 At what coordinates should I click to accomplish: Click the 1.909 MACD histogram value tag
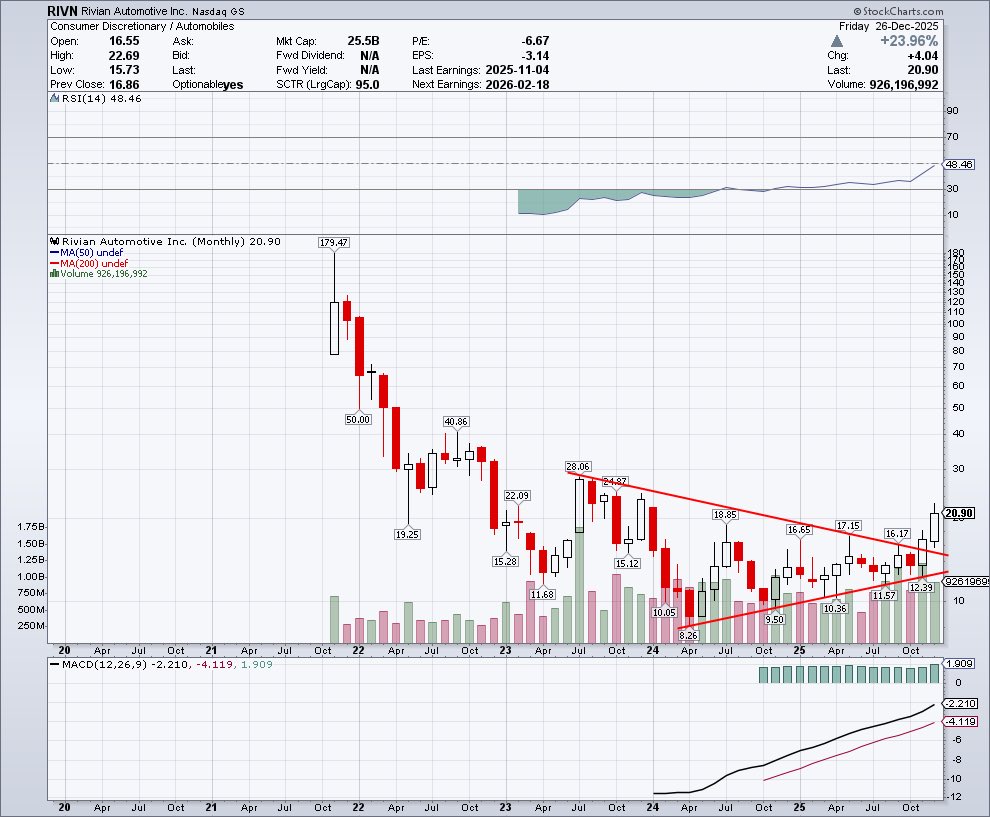point(960,664)
